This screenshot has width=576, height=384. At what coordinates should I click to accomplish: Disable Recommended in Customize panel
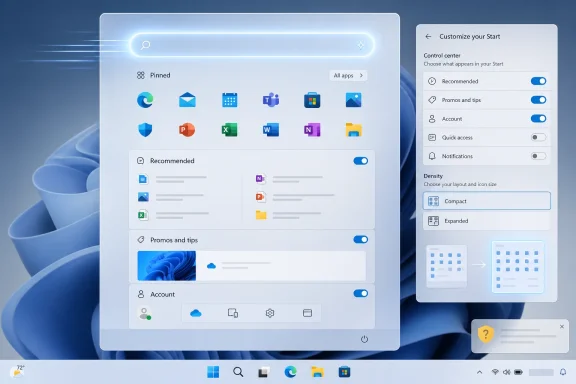[x=538, y=81]
